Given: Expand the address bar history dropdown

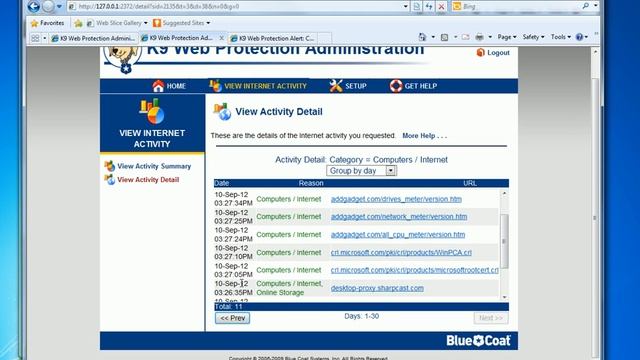Looking at the screenshot, I should coord(405,6).
